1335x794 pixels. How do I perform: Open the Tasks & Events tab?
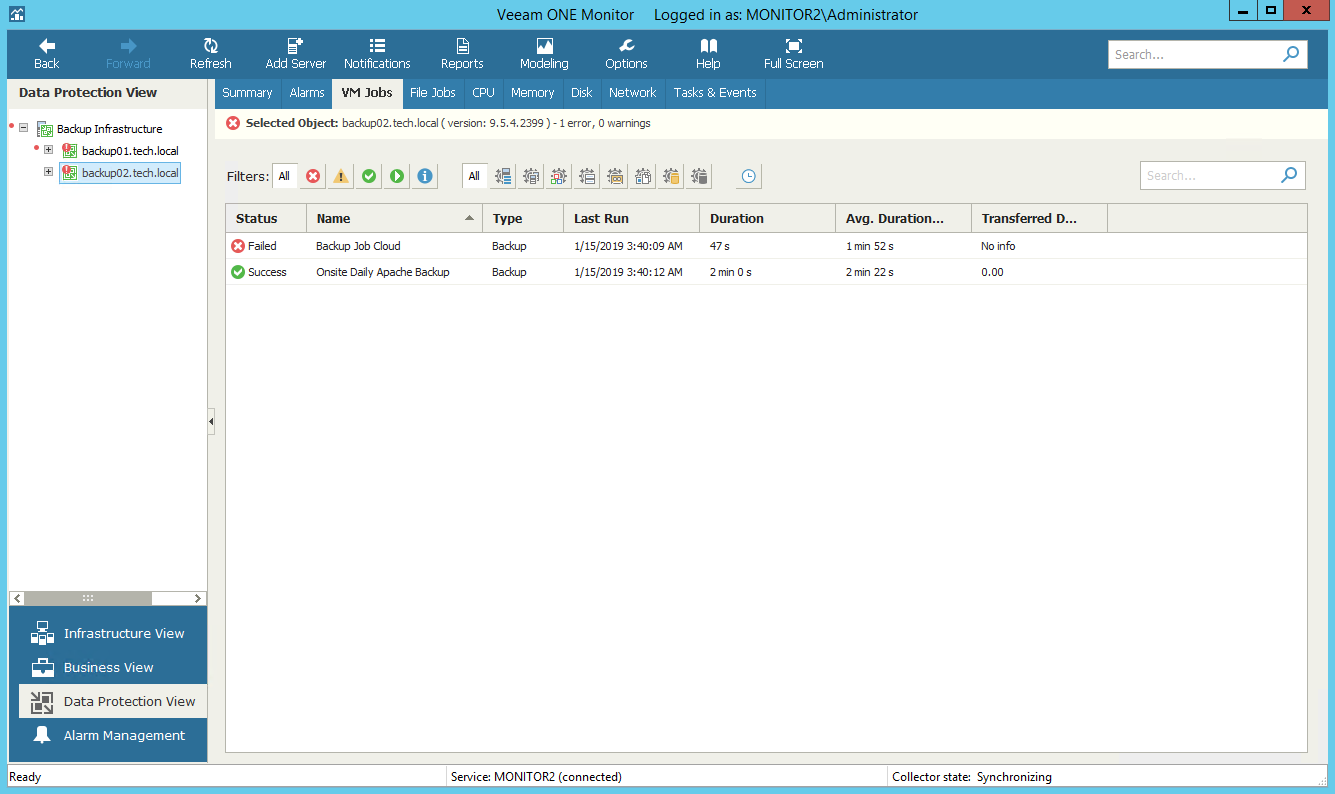click(714, 93)
